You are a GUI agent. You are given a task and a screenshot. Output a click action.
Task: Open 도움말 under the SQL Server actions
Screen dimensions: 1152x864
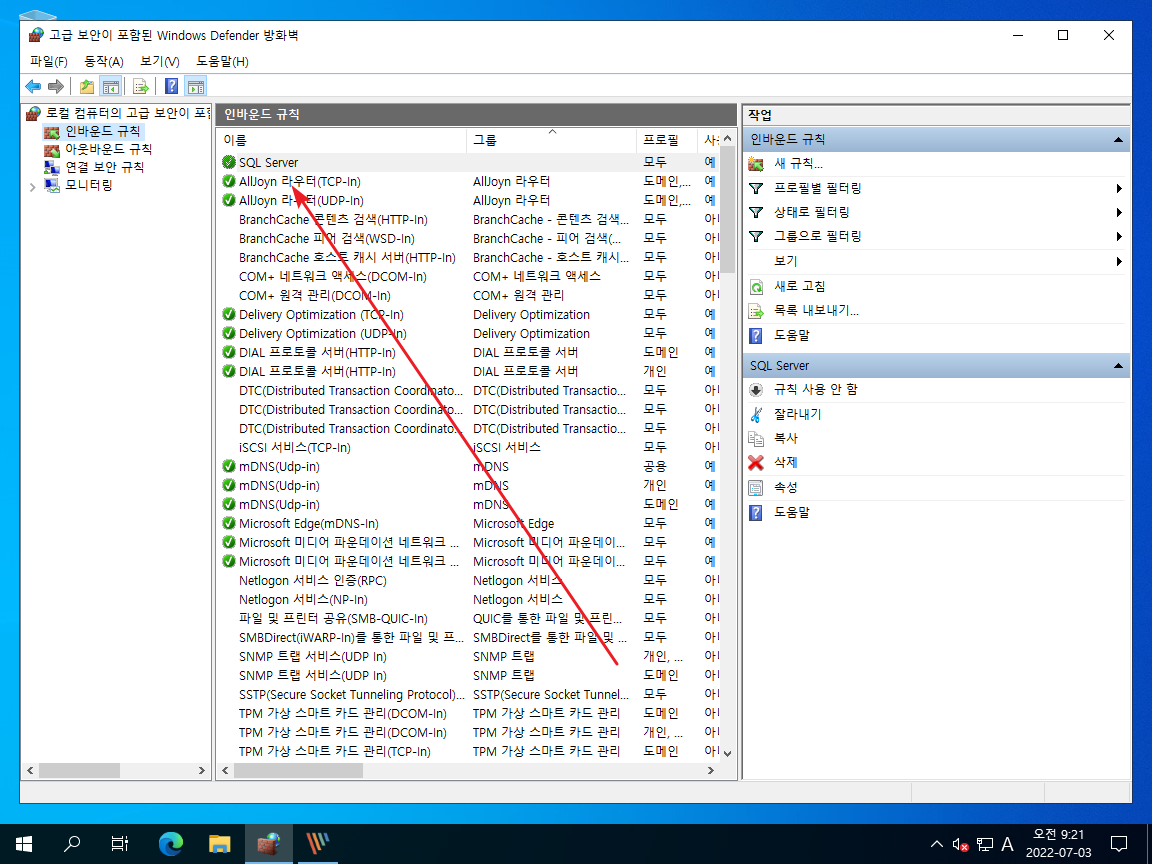791,512
